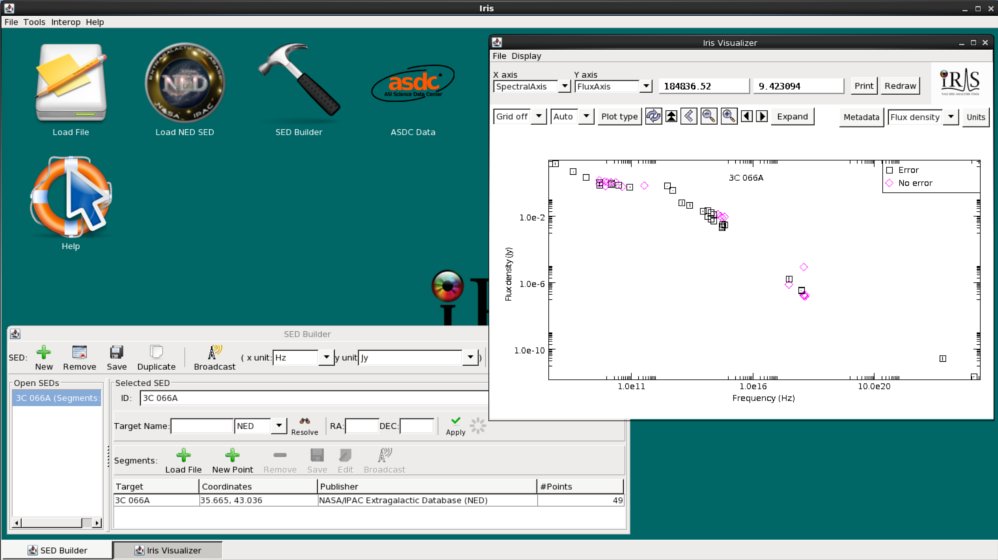Add a segment with the New Point icon
998x560 pixels.
point(232,457)
